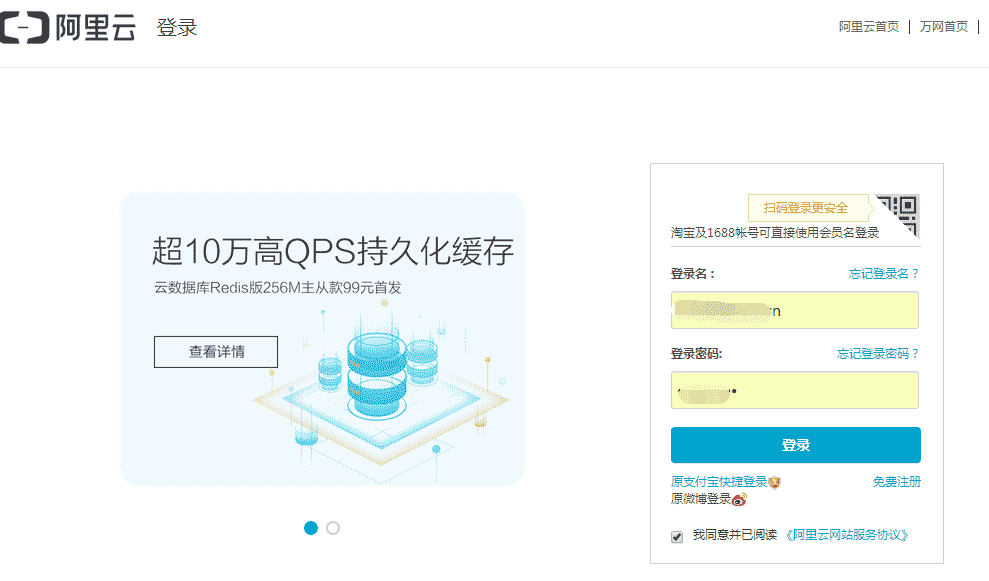
Task: Click the 查看详情 button on the banner
Action: (x=215, y=352)
